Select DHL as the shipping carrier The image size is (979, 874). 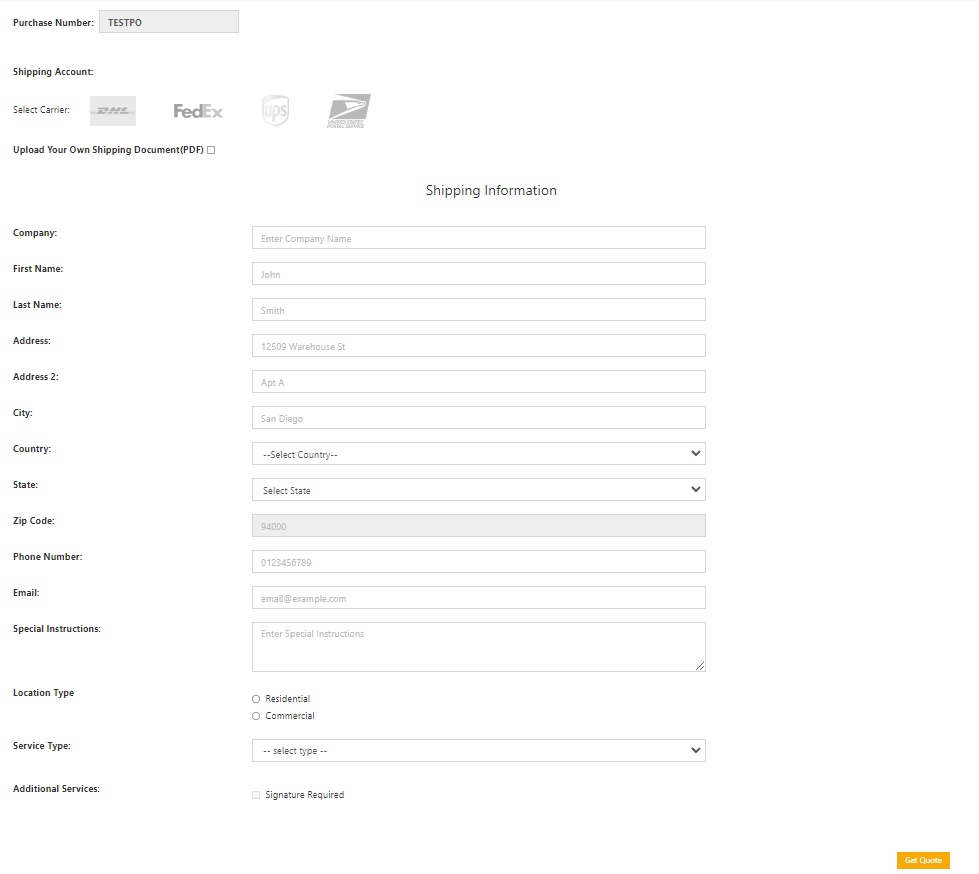click(x=113, y=111)
